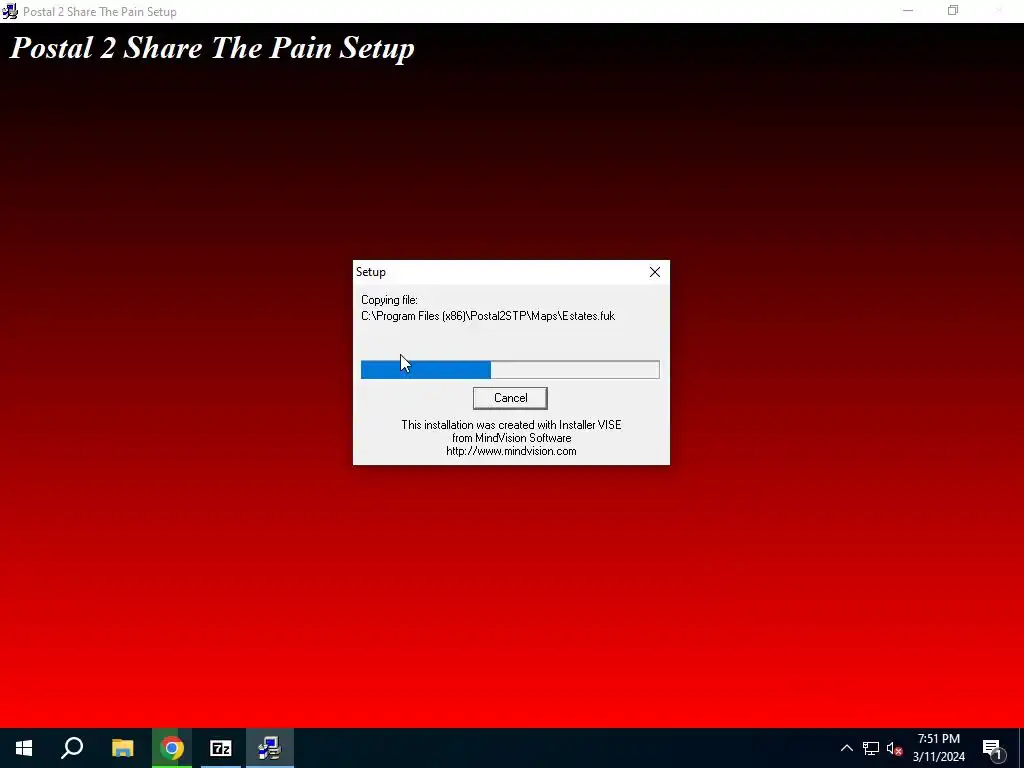Cancel the Postal 2 file copying

pyautogui.click(x=510, y=398)
